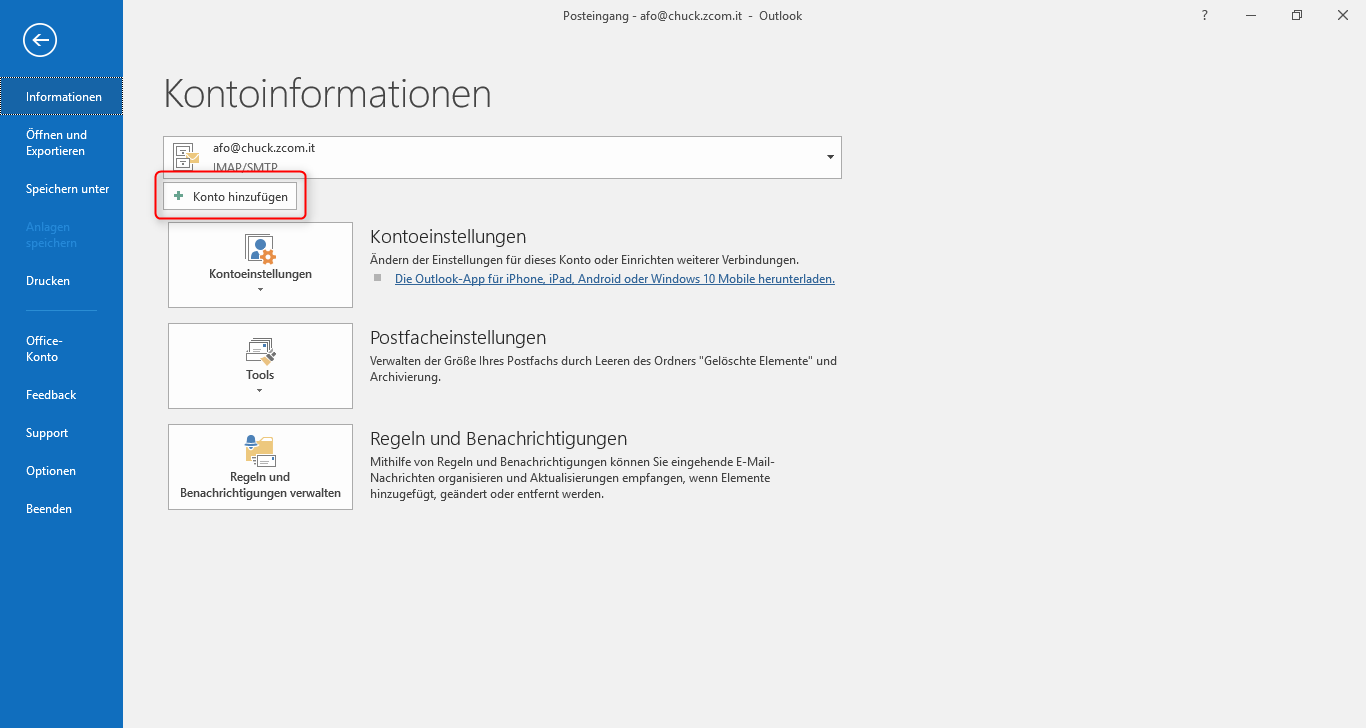Expand the arrow under the Tools label
This screenshot has width=1366, height=728.
260,391
